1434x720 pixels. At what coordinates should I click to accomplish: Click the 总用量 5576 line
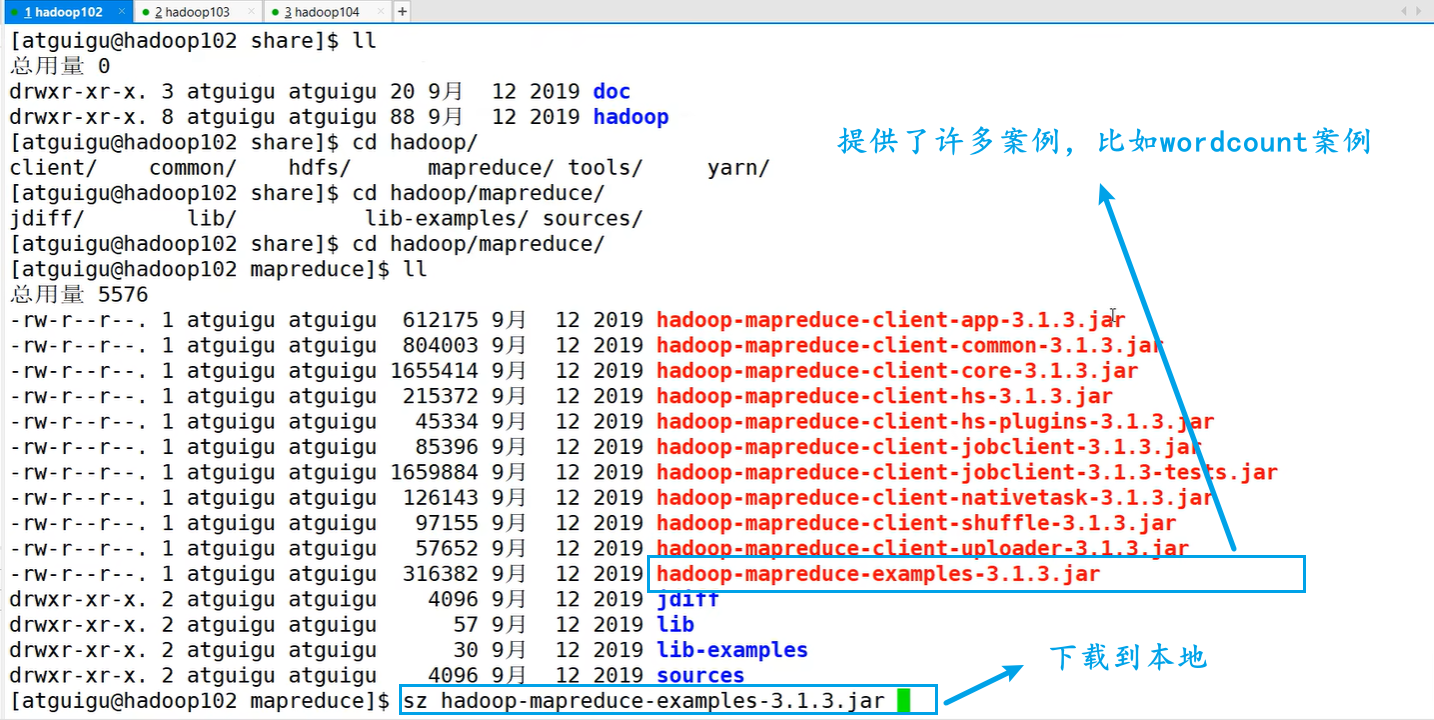click(x=79, y=295)
